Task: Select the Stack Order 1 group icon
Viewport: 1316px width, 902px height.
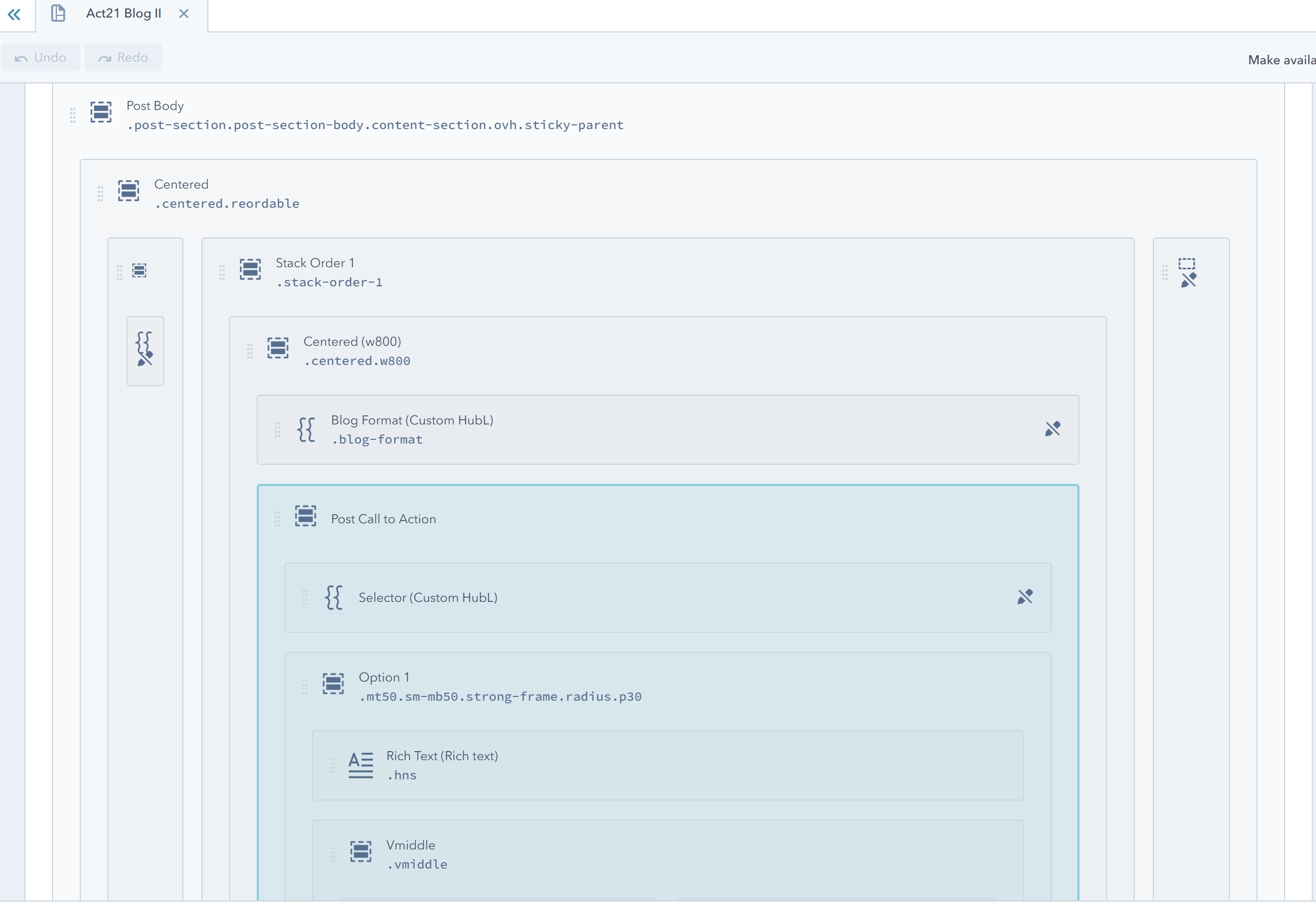Action: point(250,269)
